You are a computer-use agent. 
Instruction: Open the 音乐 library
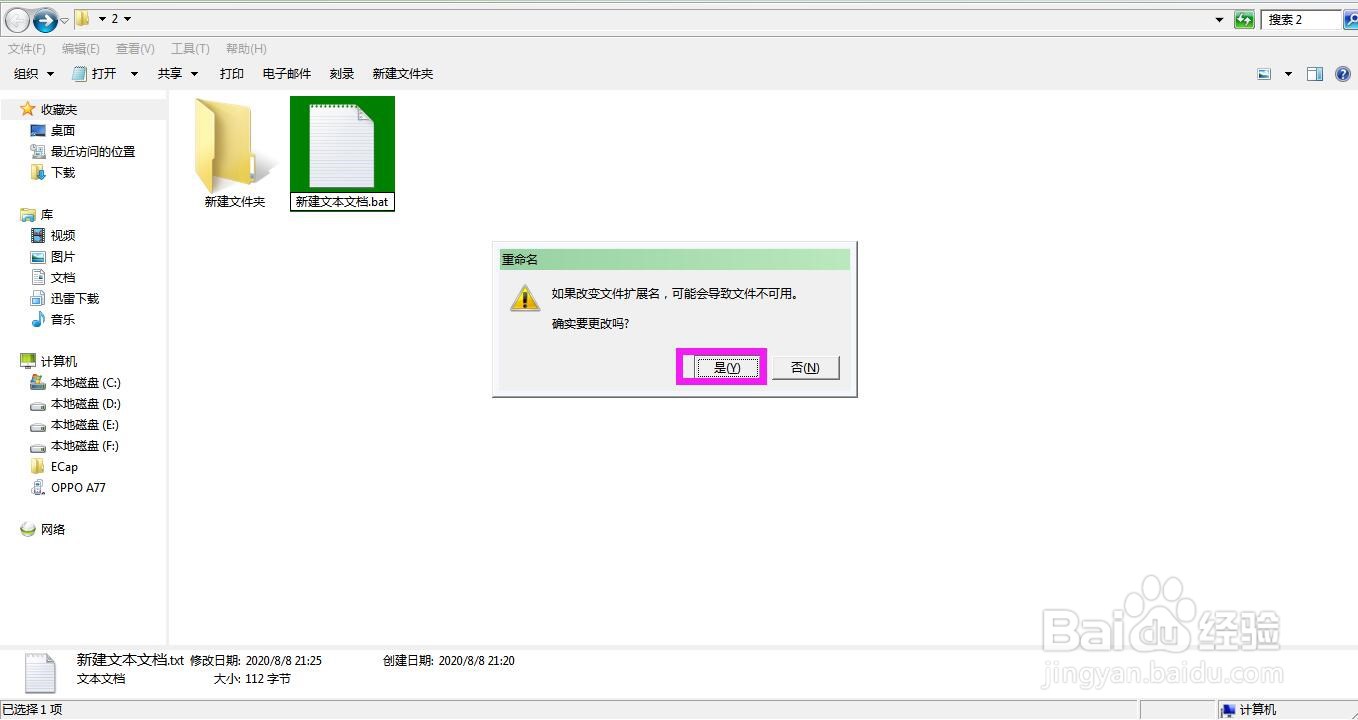click(x=63, y=320)
